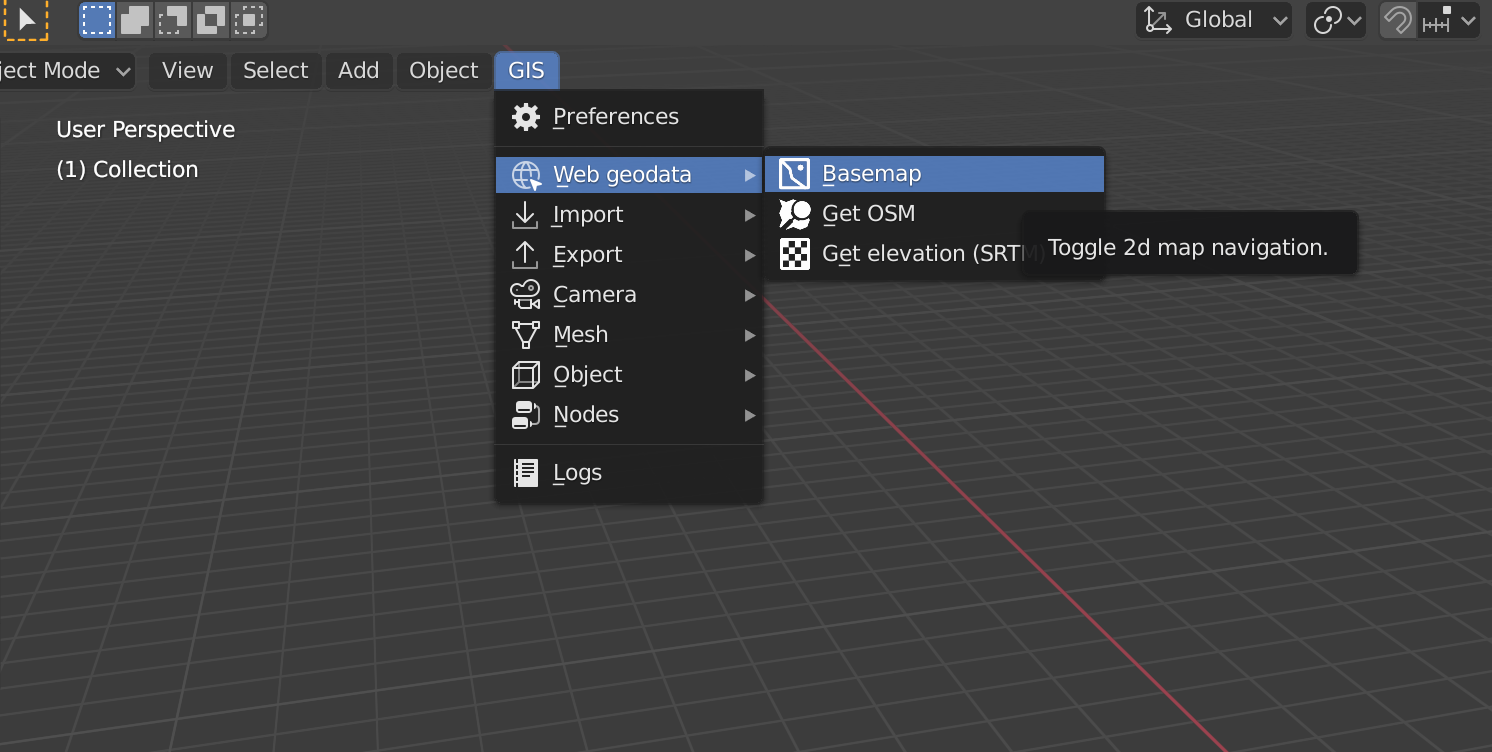The height and width of the screenshot is (752, 1492).
Task: Choose Get elevation (SRTM)
Action: [x=934, y=254]
